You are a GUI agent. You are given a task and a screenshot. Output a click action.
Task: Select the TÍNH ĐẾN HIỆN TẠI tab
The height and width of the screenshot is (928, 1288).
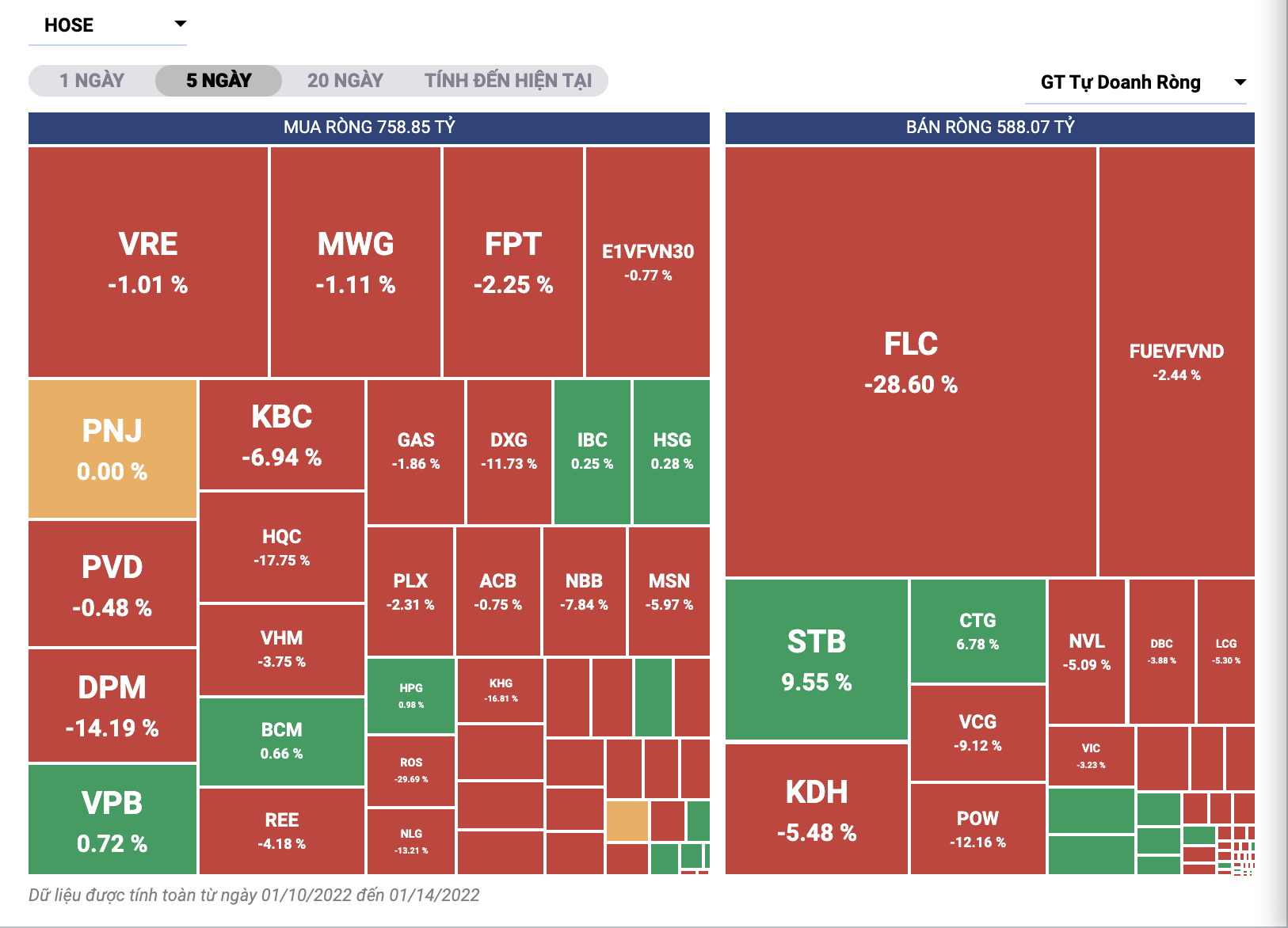pyautogui.click(x=508, y=81)
